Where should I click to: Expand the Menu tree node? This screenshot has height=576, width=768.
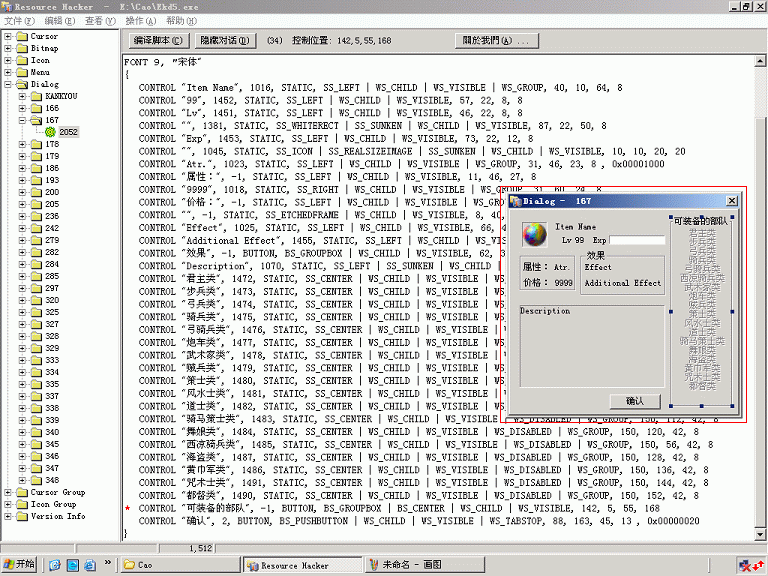(x=8, y=72)
